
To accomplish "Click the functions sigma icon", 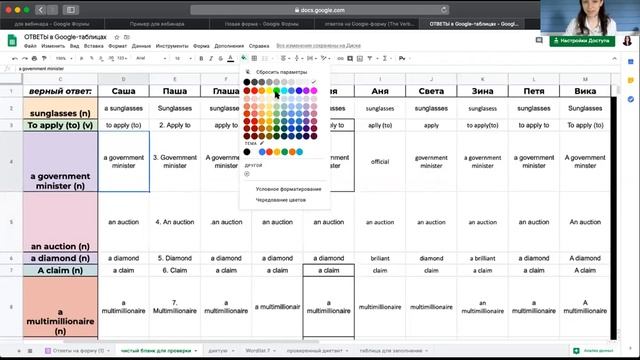I will pyautogui.click(x=384, y=58).
